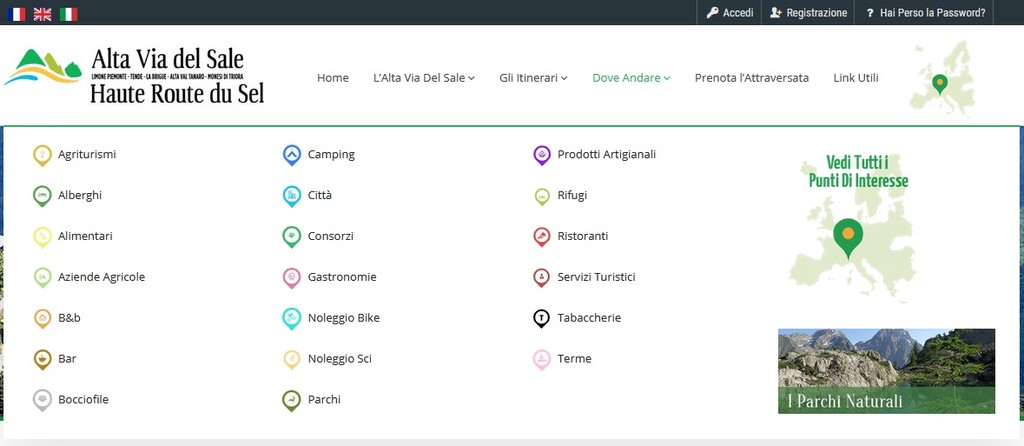Expand the L'Alta Via Del Sale menu
This screenshot has width=1024, height=446.
(x=423, y=78)
